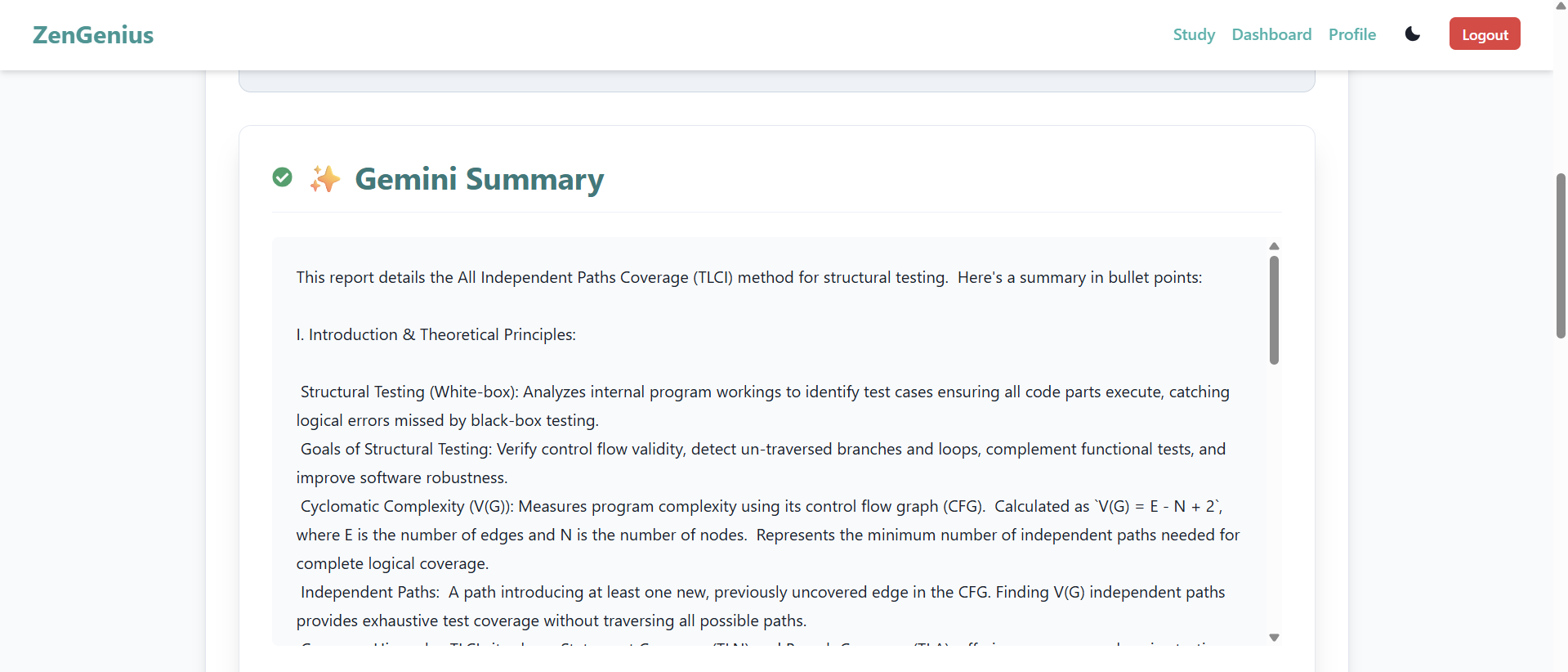Click the text 'Goals of Structural Testing:'
Screen dimensions: 1568x672
(396, 449)
